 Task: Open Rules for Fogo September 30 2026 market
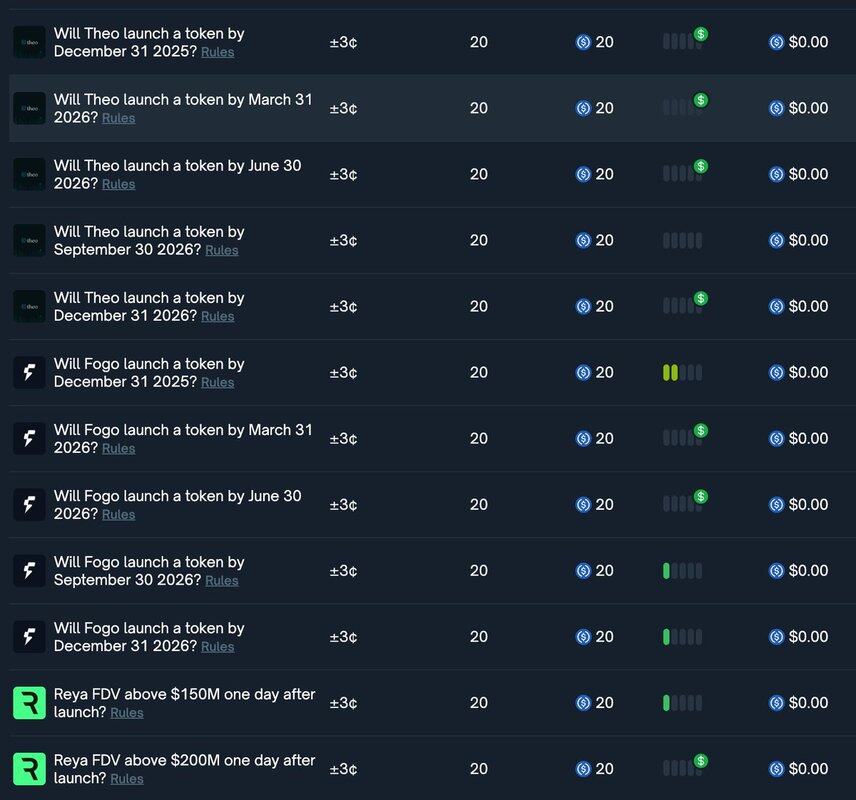221,581
